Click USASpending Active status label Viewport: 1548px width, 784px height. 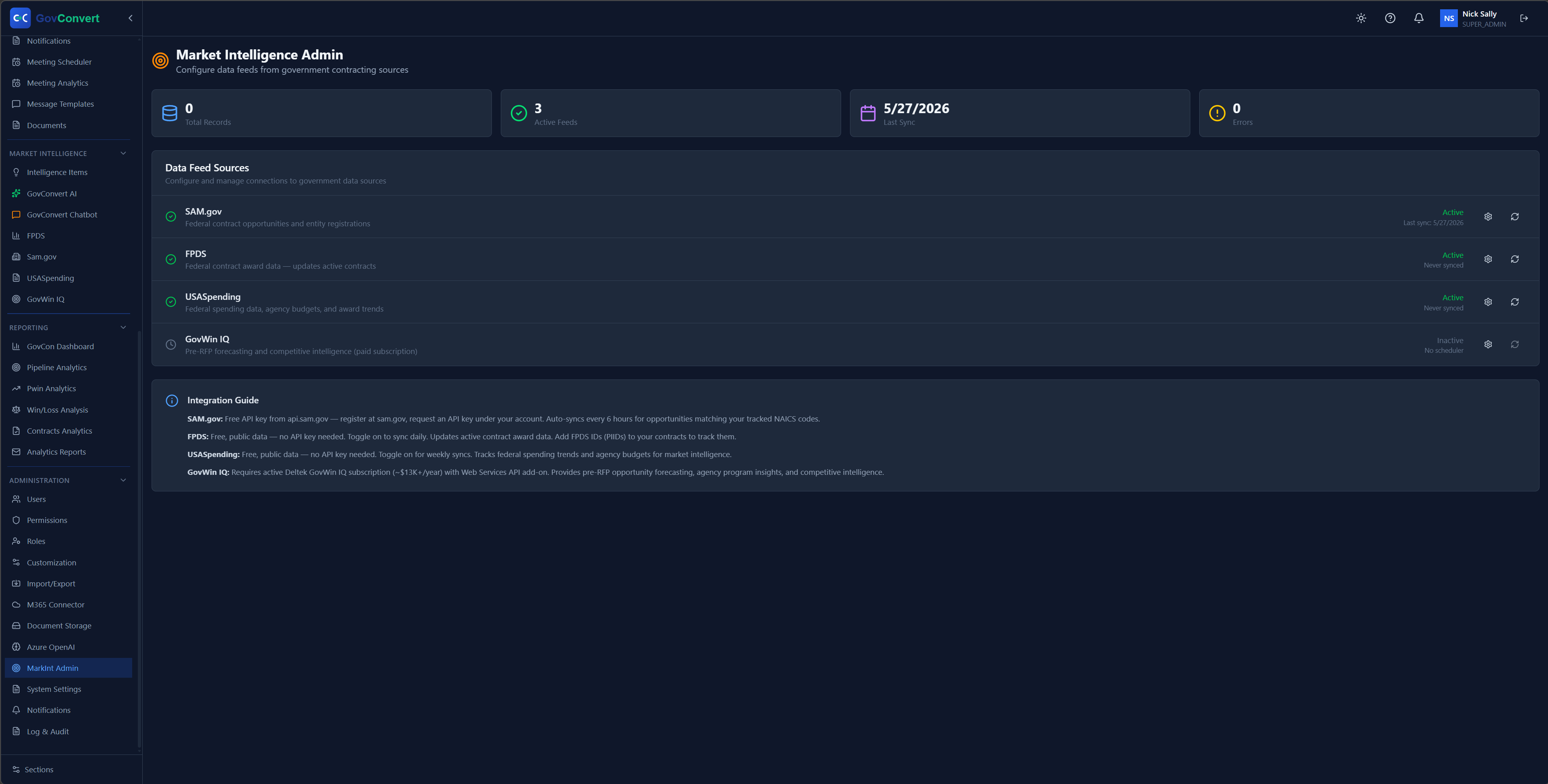click(x=1453, y=298)
